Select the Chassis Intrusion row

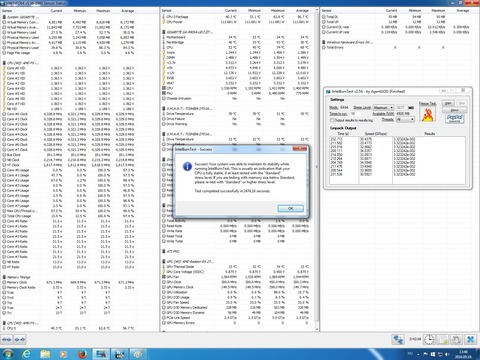236,99
